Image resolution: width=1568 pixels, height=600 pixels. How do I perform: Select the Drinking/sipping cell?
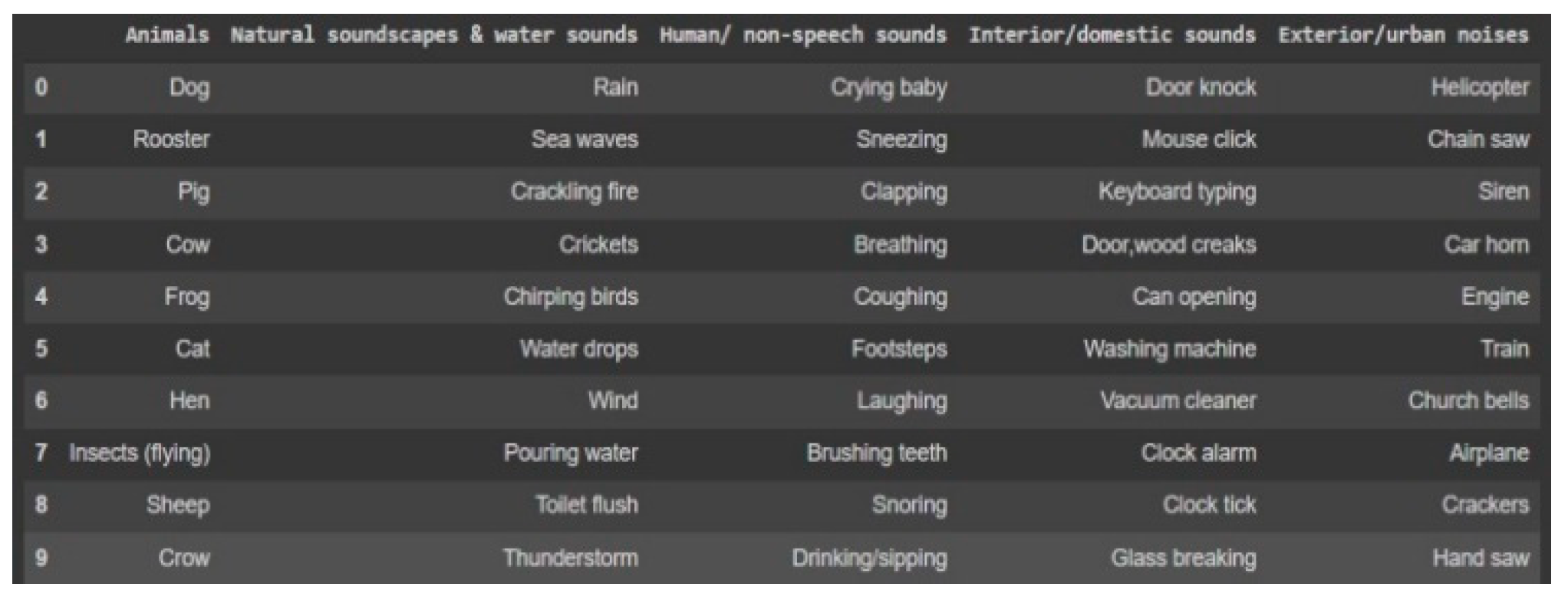tap(869, 558)
